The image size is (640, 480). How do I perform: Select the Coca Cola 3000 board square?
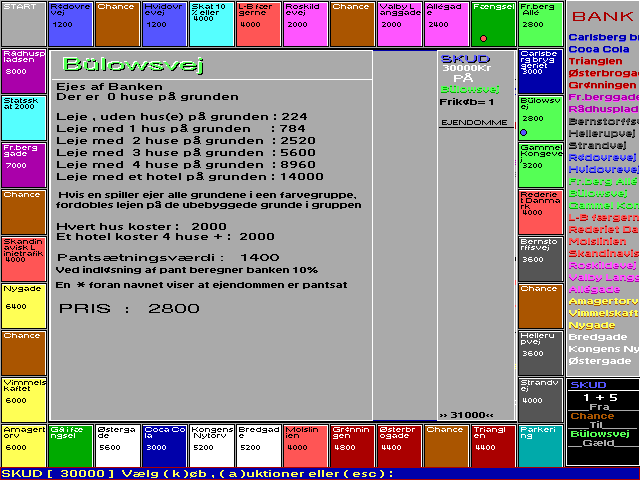pyautogui.click(x=164, y=446)
